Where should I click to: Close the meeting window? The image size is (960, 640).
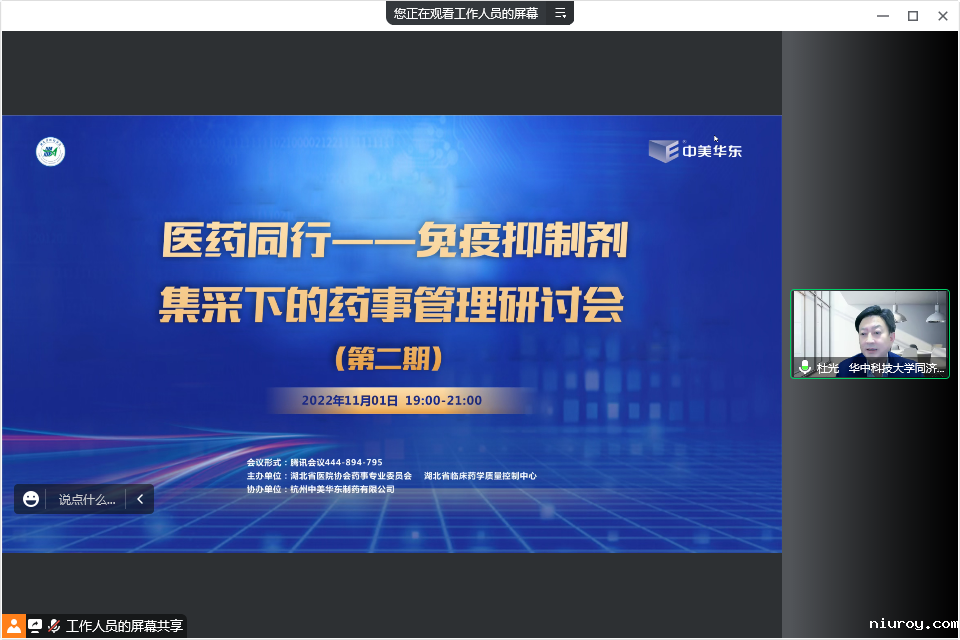pyautogui.click(x=942, y=15)
